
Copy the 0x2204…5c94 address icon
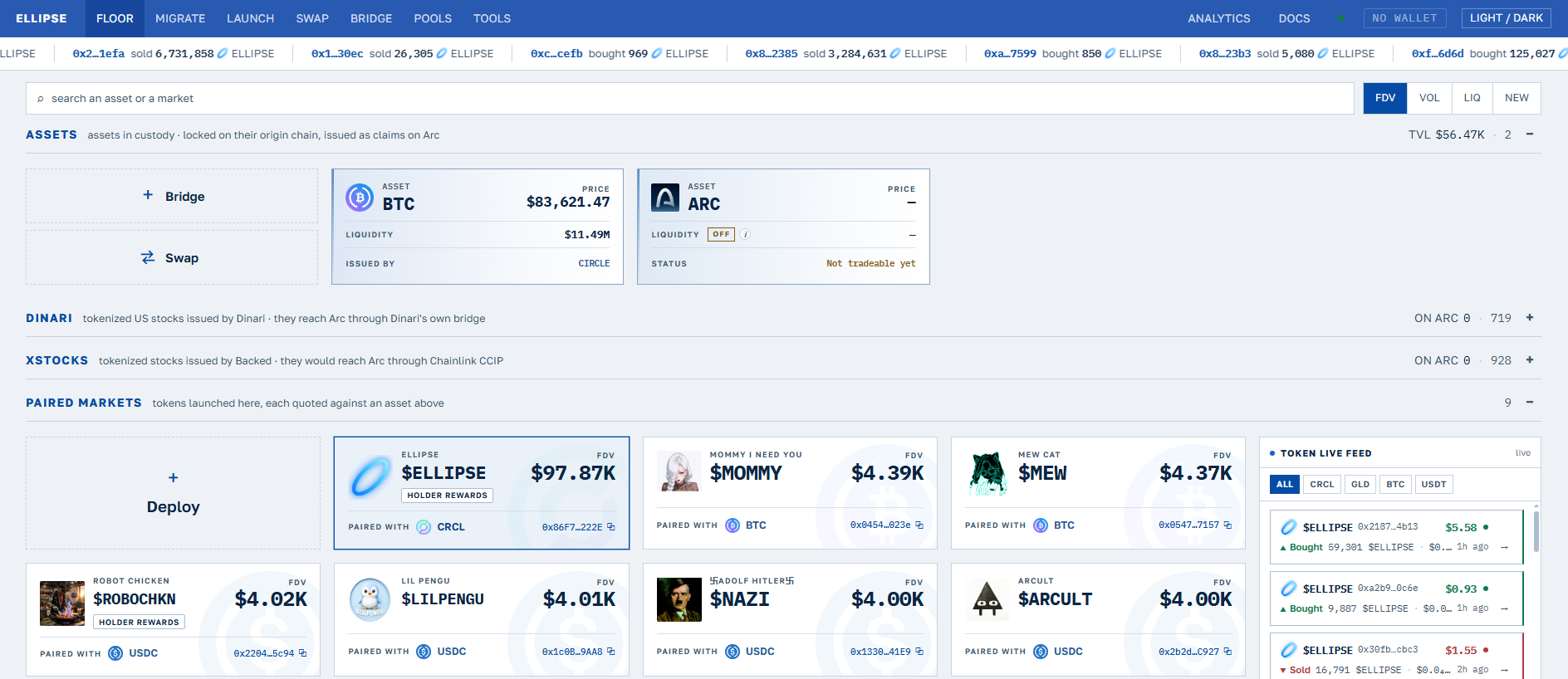click(303, 653)
